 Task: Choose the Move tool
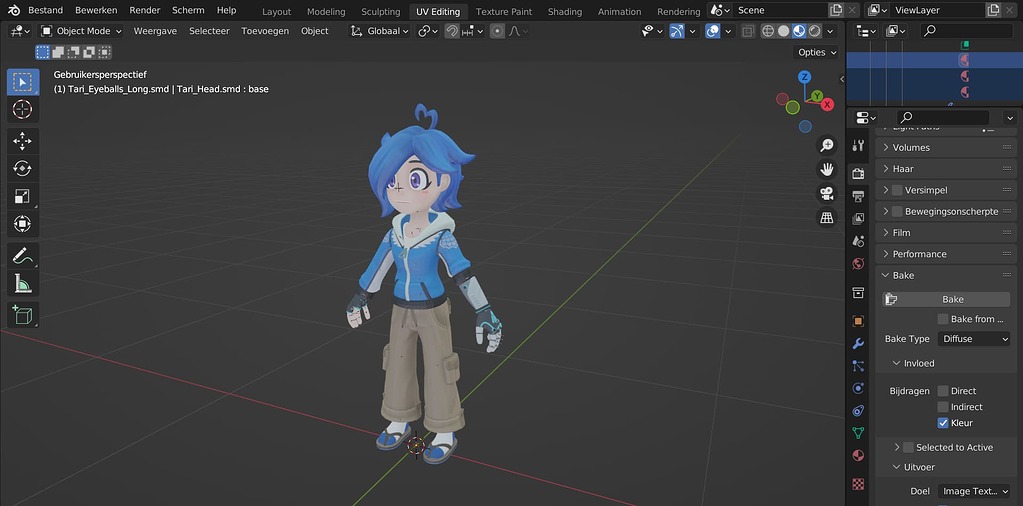(x=22, y=141)
